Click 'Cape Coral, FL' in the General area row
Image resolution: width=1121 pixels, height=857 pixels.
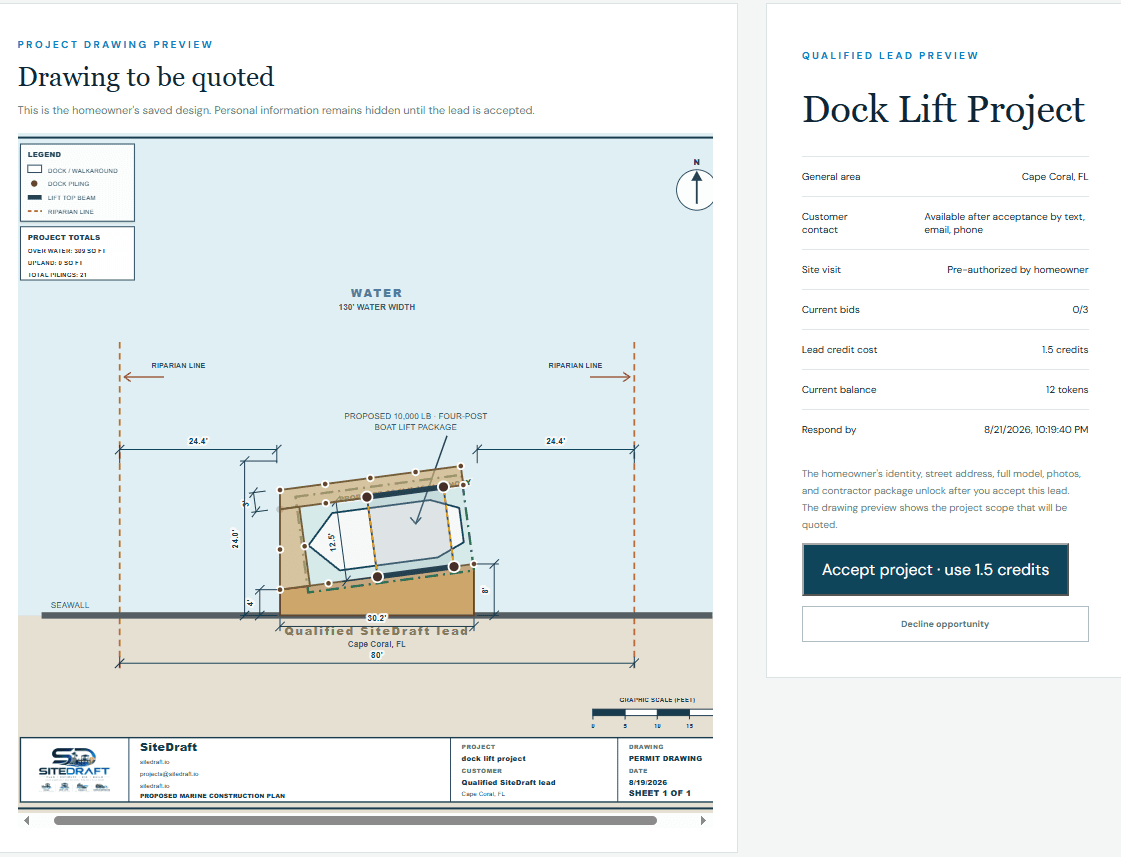tap(1055, 177)
